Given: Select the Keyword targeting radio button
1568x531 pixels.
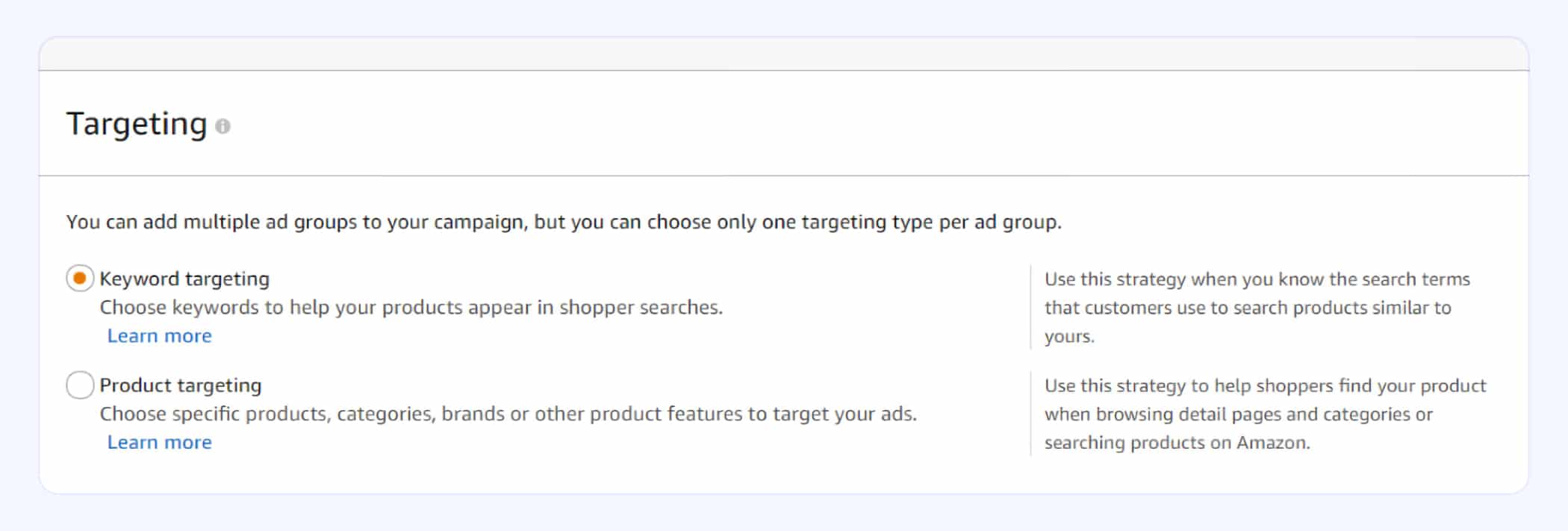Looking at the screenshot, I should point(80,279).
